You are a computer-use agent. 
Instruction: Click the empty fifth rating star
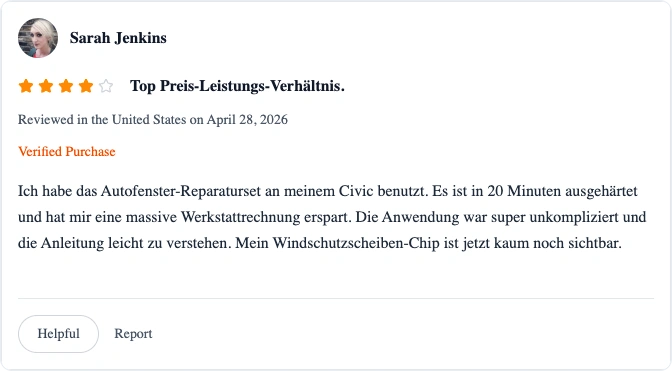coord(106,86)
